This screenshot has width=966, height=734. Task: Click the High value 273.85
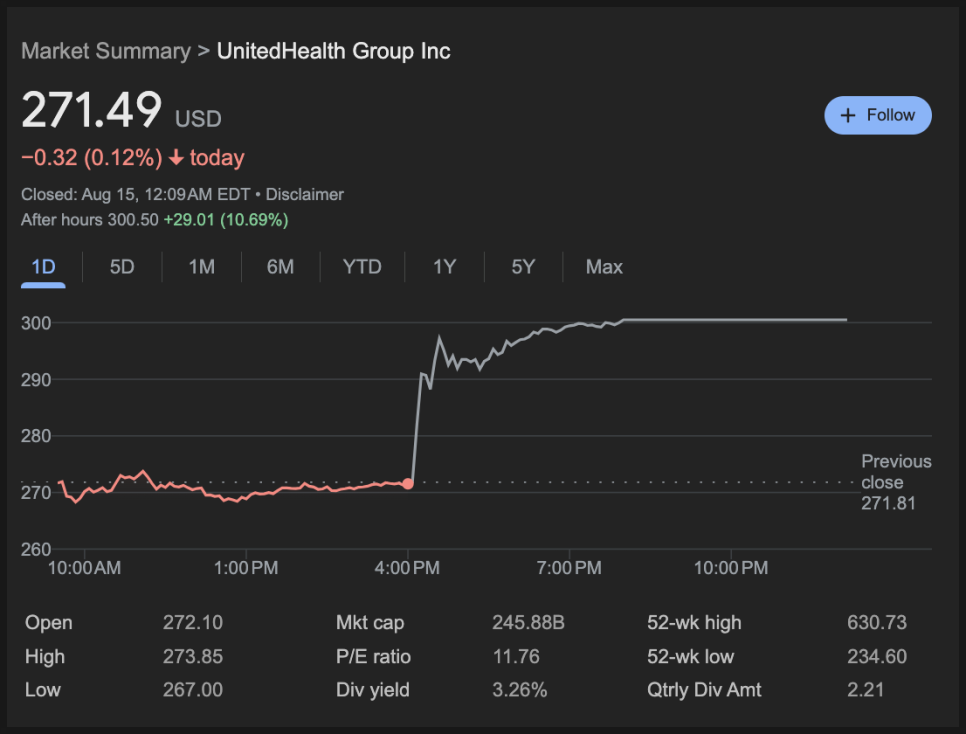click(x=193, y=656)
